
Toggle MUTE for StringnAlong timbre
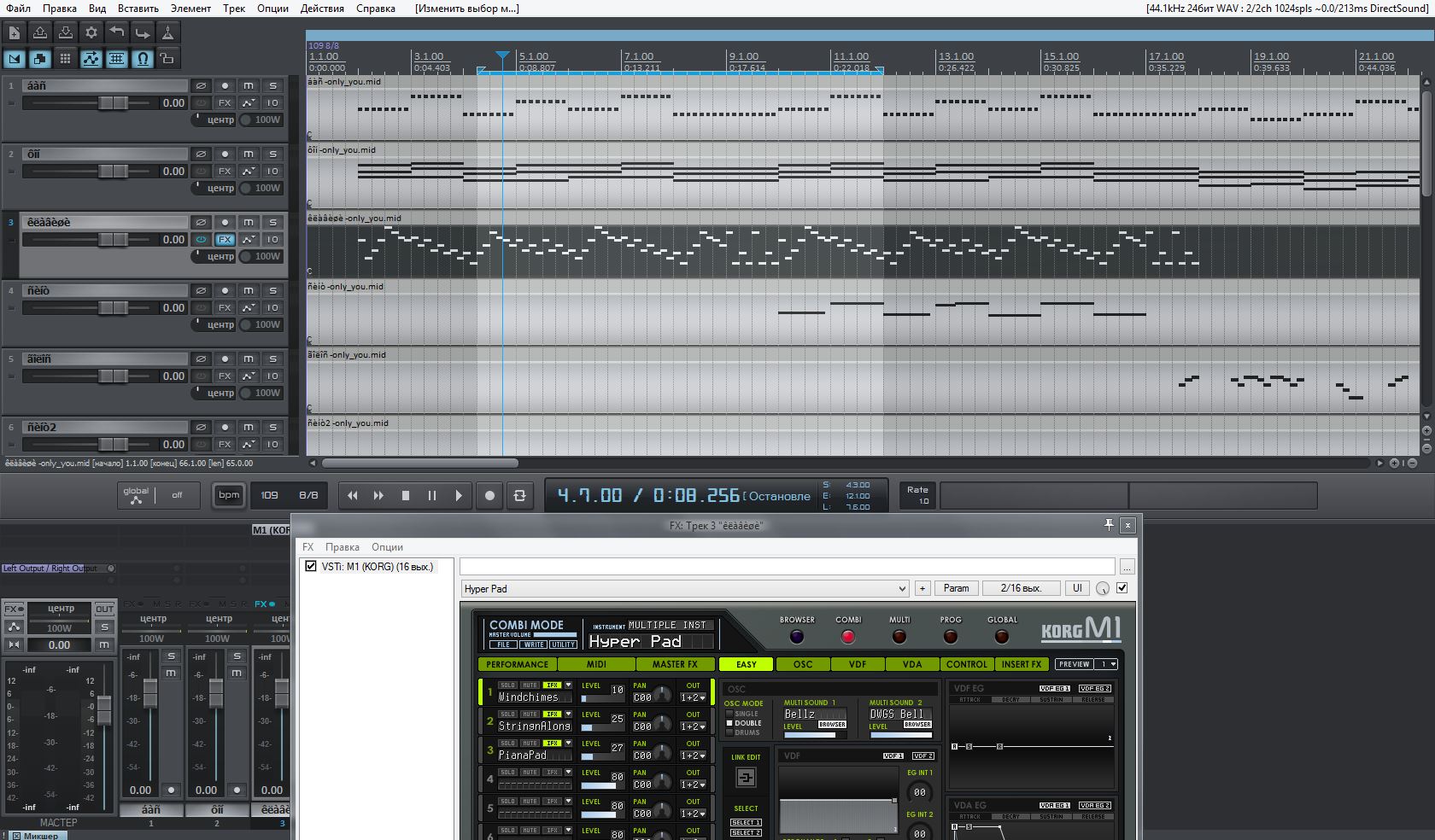click(x=530, y=715)
